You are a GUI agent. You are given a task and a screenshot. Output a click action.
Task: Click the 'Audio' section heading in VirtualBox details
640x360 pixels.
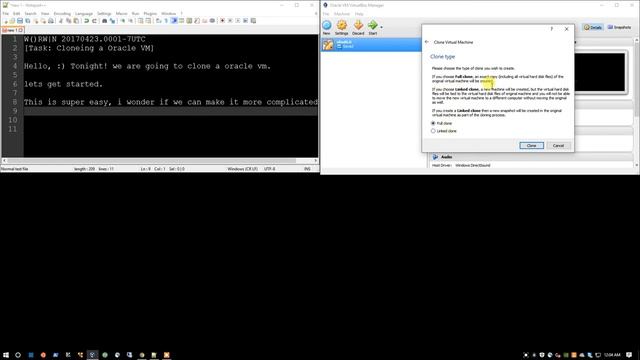446,157
